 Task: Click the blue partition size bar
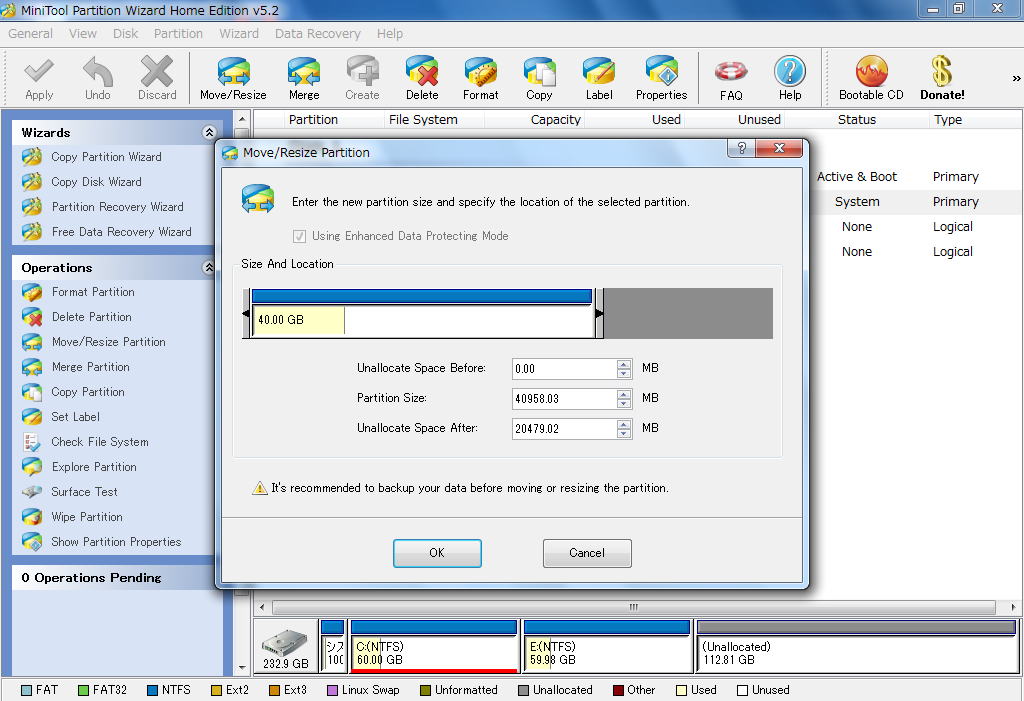422,296
